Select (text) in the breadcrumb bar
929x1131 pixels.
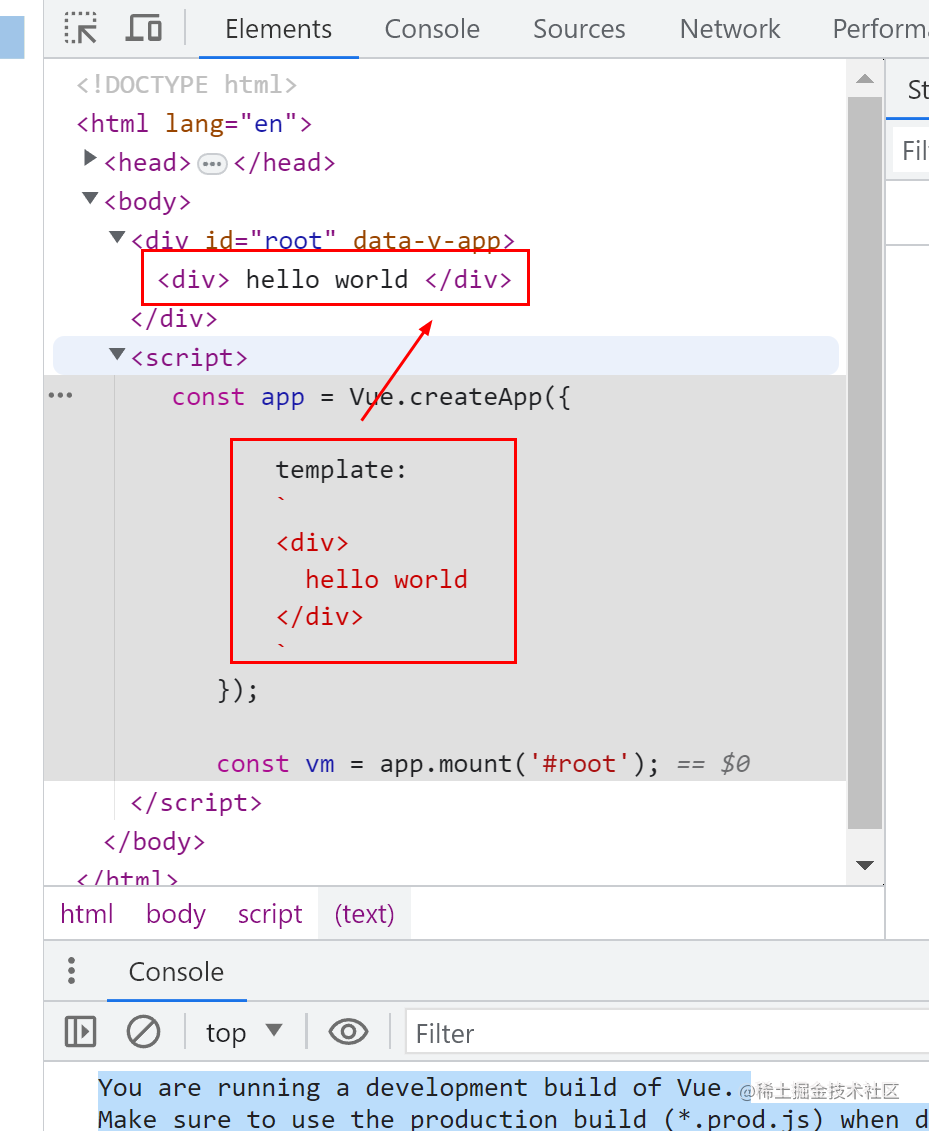364,914
